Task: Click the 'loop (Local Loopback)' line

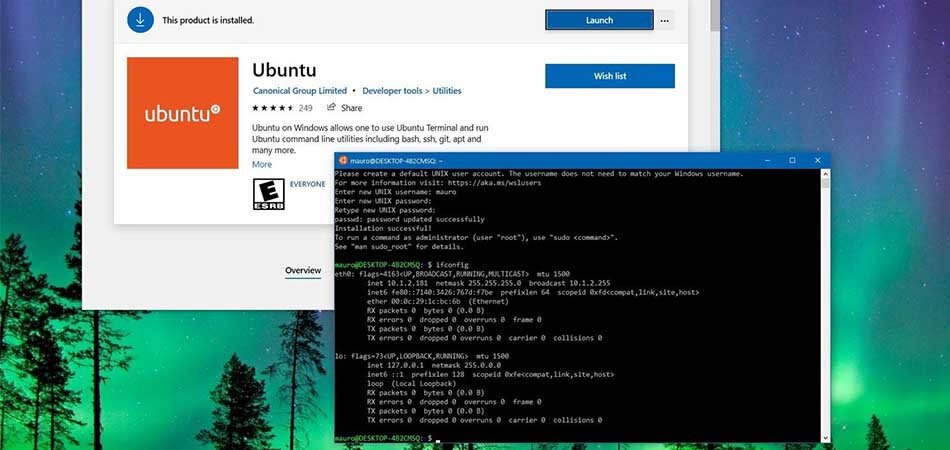Action: [411, 383]
